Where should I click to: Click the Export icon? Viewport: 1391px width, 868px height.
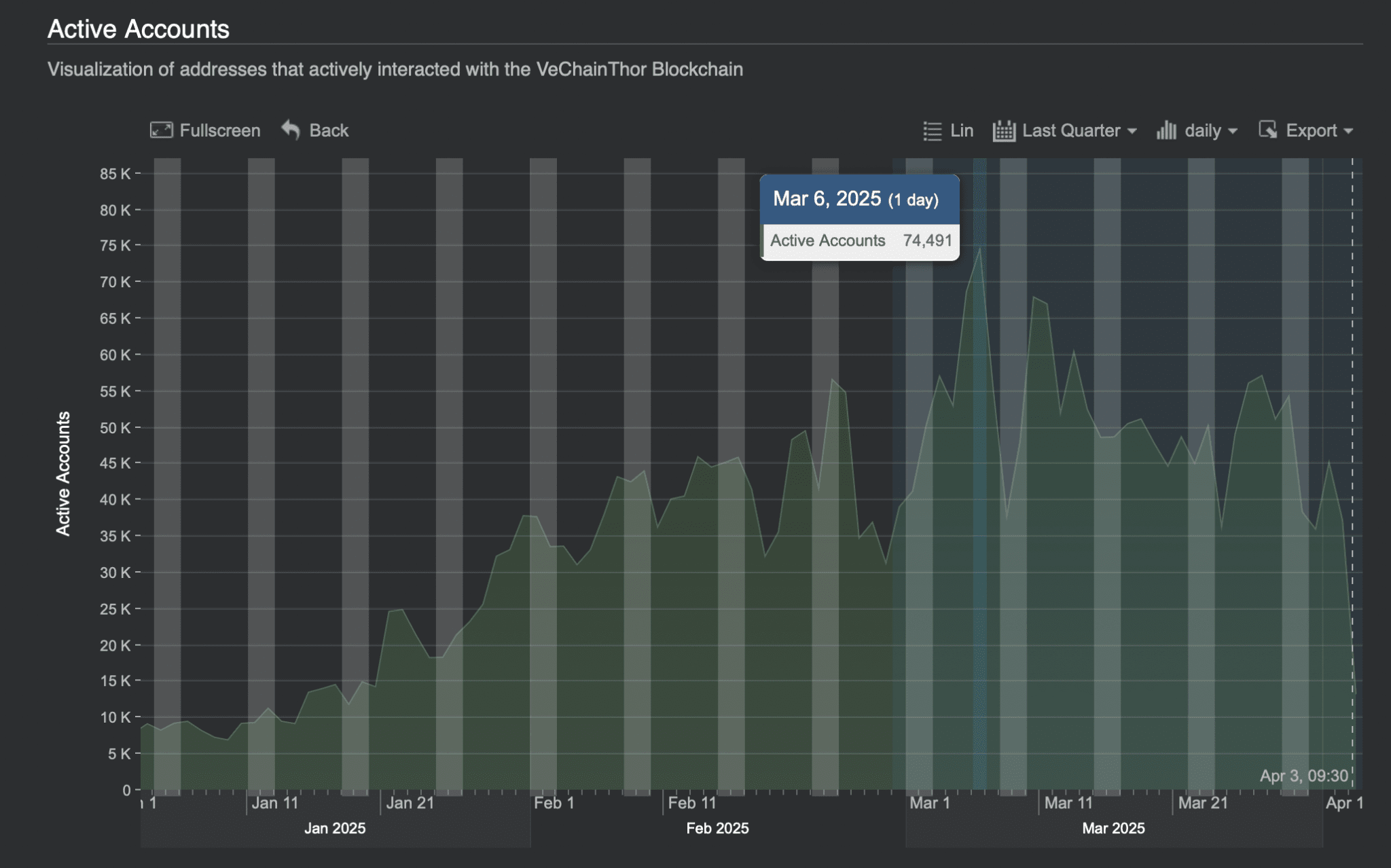pyautogui.click(x=1267, y=130)
